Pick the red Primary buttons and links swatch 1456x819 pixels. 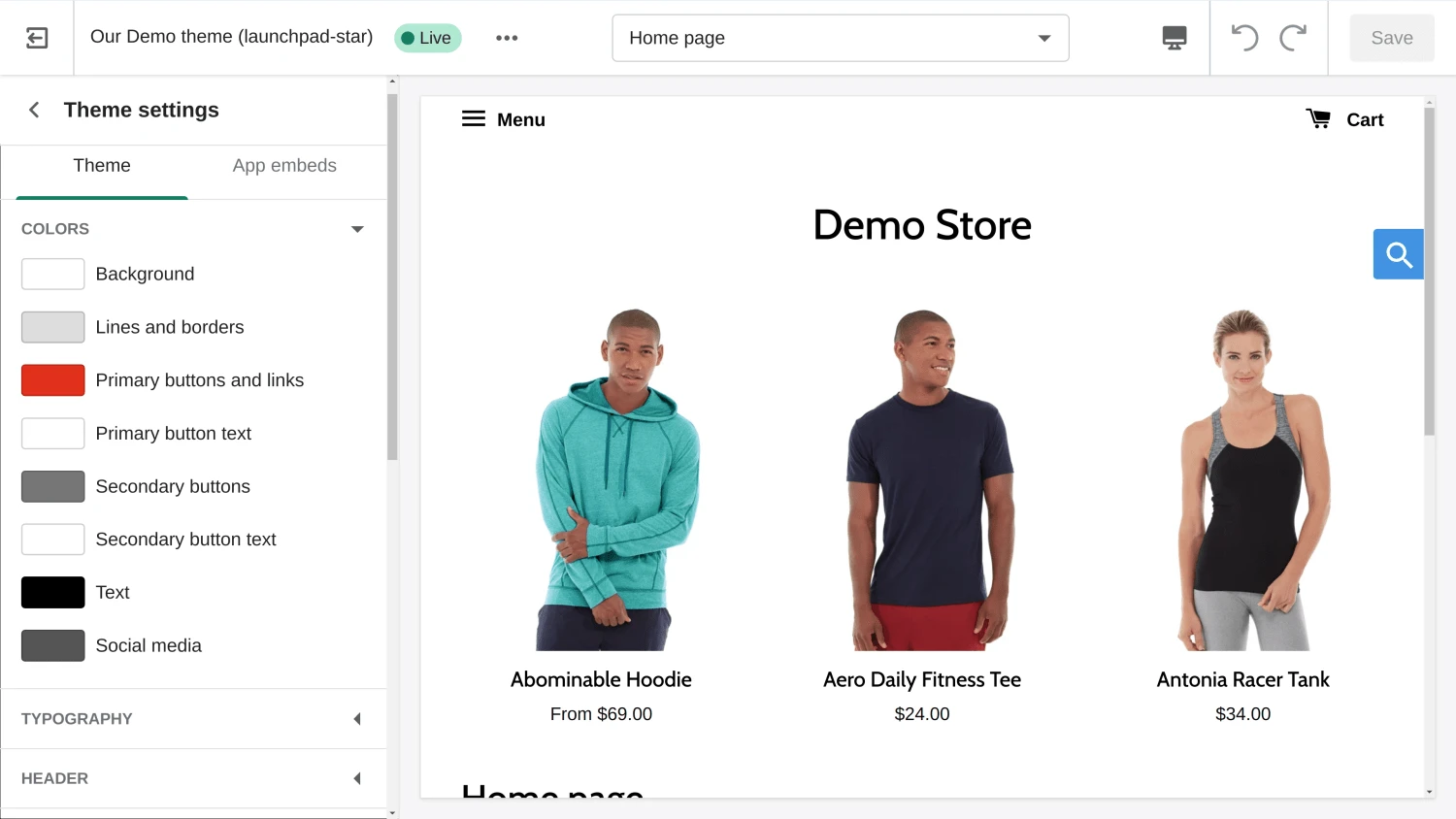[53, 380]
